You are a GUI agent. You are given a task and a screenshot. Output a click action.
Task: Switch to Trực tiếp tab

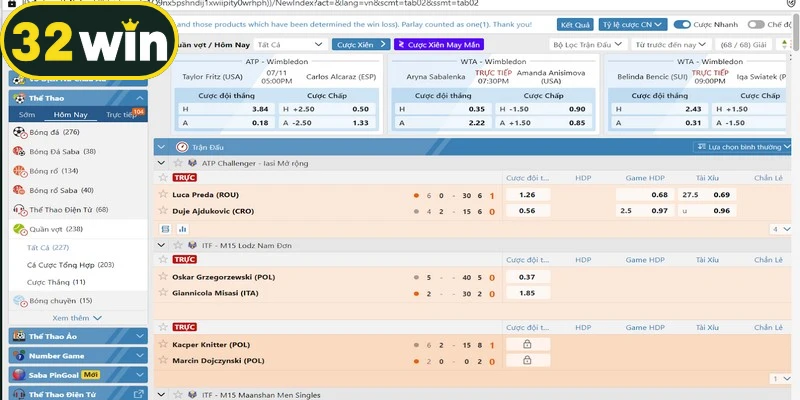coord(121,115)
